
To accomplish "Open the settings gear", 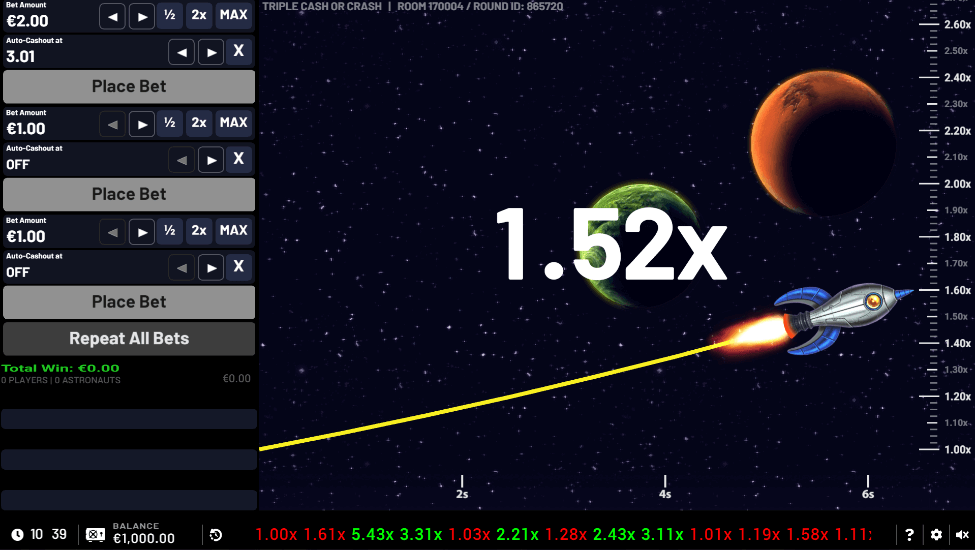I will click(x=936, y=534).
